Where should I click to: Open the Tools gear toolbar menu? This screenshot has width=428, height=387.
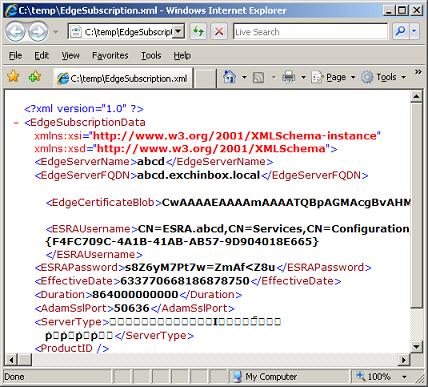[x=384, y=77]
